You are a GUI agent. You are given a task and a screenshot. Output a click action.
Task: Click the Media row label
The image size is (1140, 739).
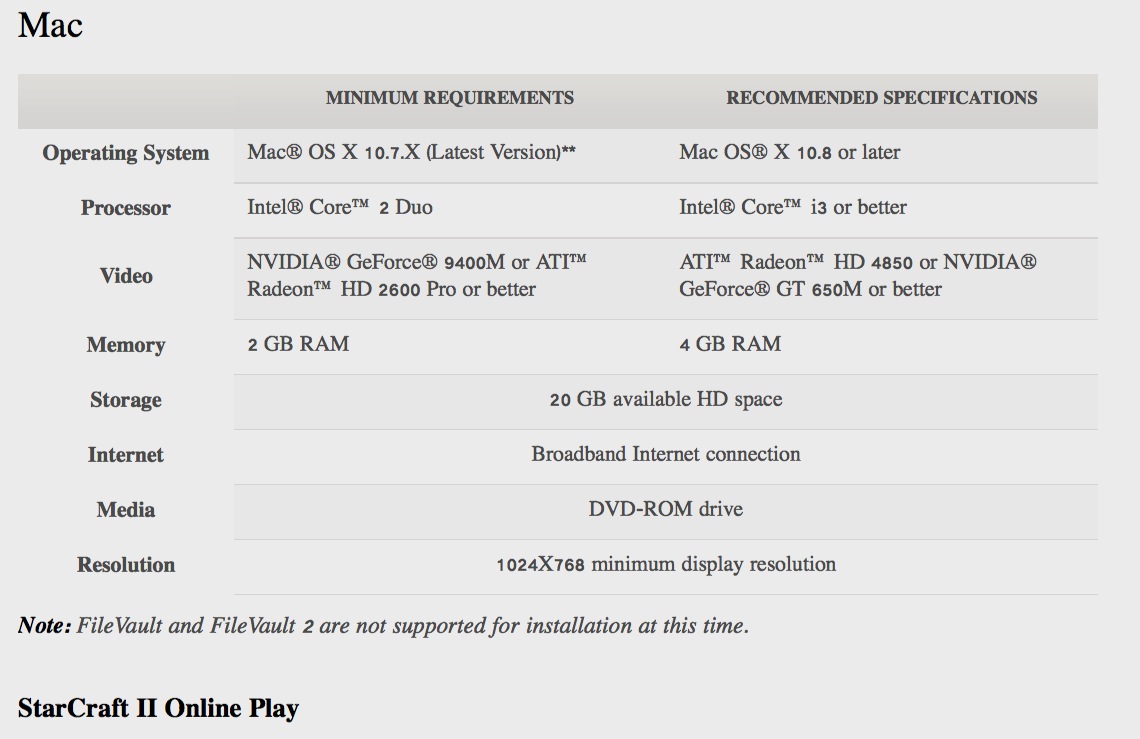click(126, 510)
